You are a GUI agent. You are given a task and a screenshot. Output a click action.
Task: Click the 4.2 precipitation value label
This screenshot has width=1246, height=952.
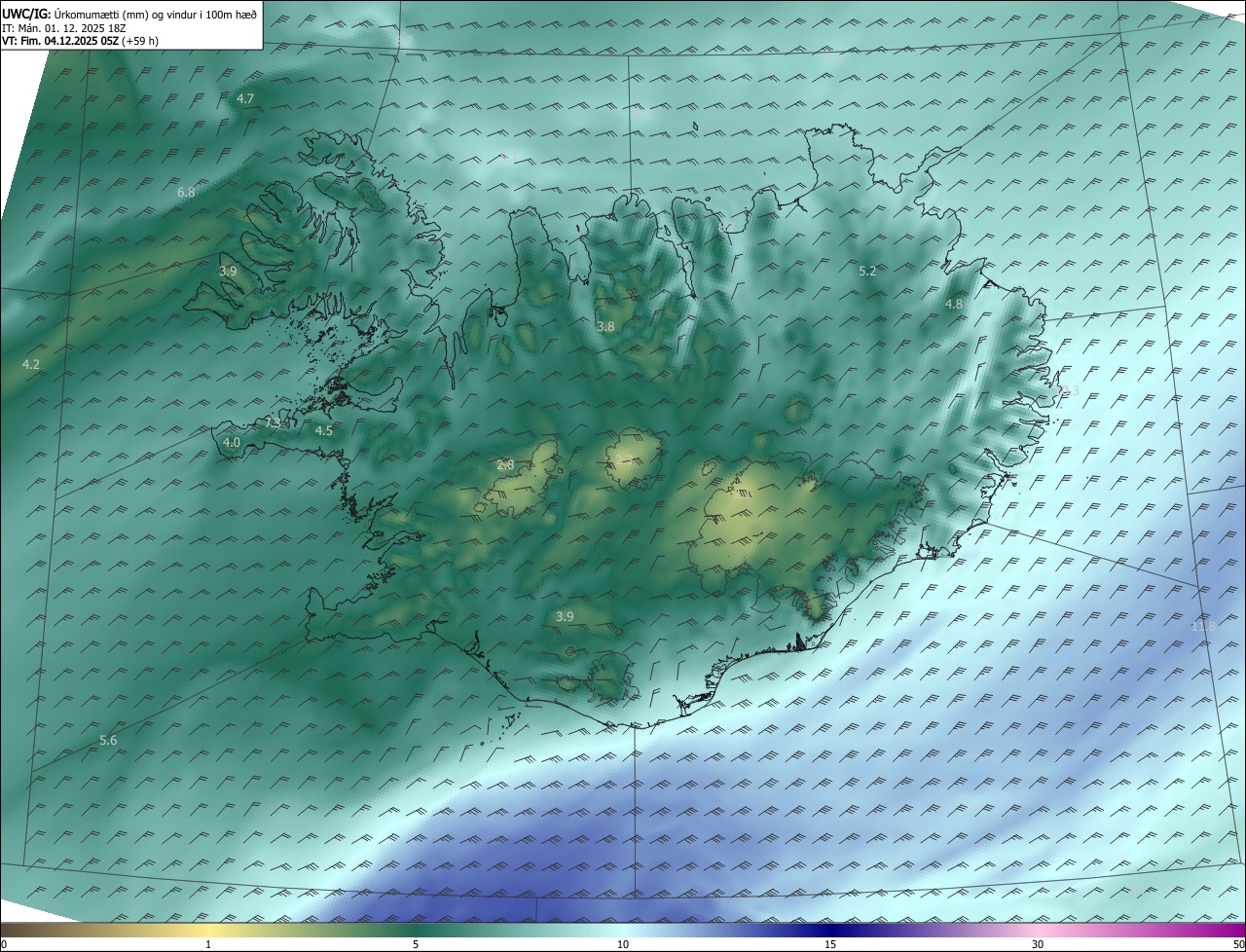(31, 365)
